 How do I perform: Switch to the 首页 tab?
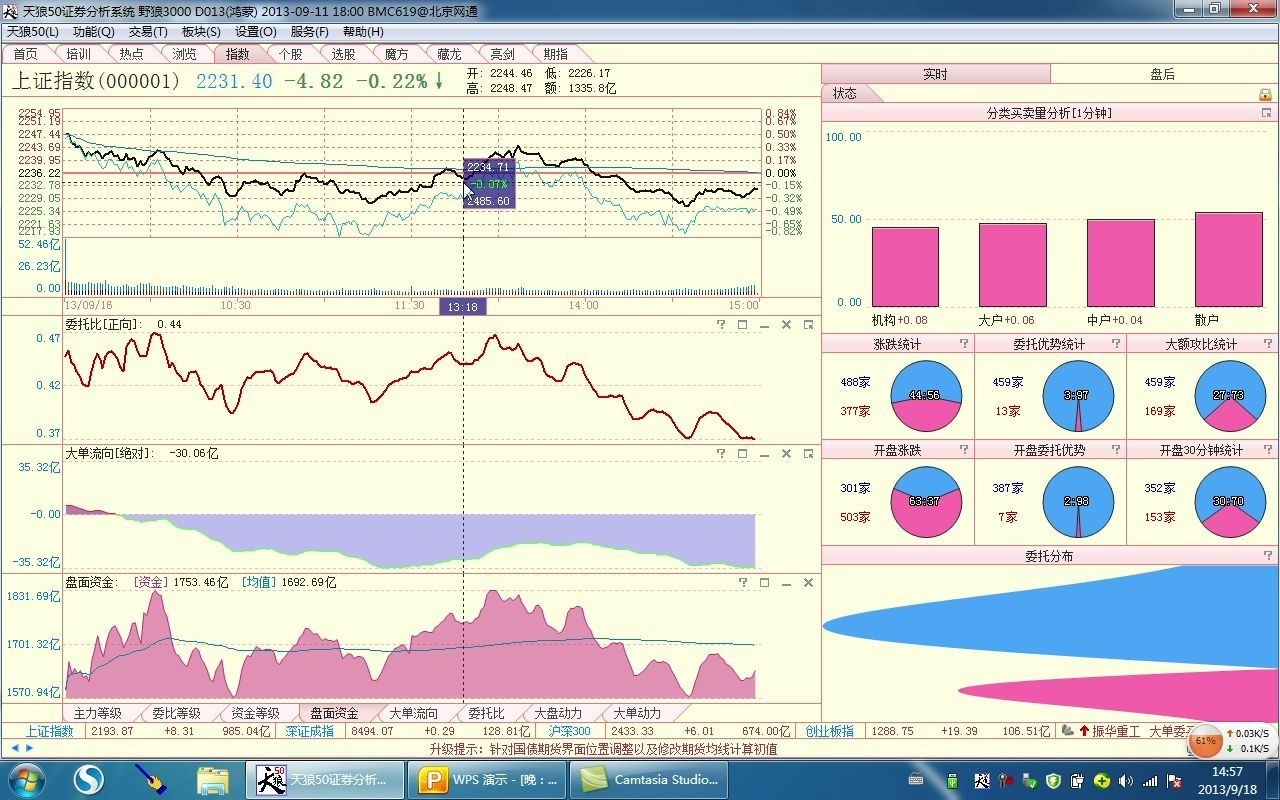click(26, 54)
